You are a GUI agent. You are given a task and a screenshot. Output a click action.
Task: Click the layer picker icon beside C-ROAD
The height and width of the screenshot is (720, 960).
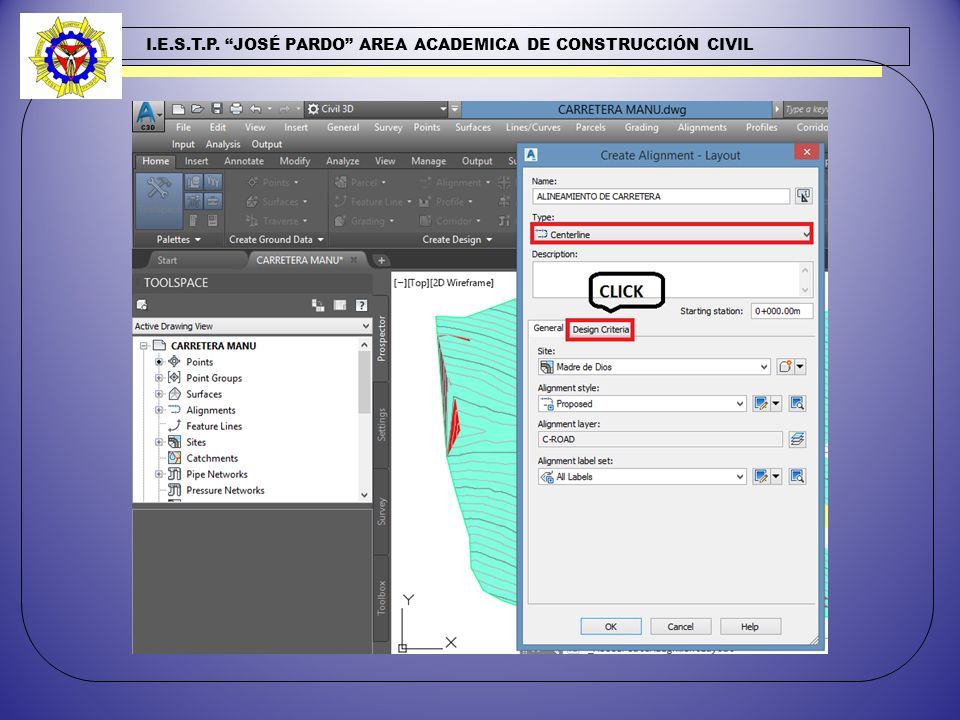[797, 440]
